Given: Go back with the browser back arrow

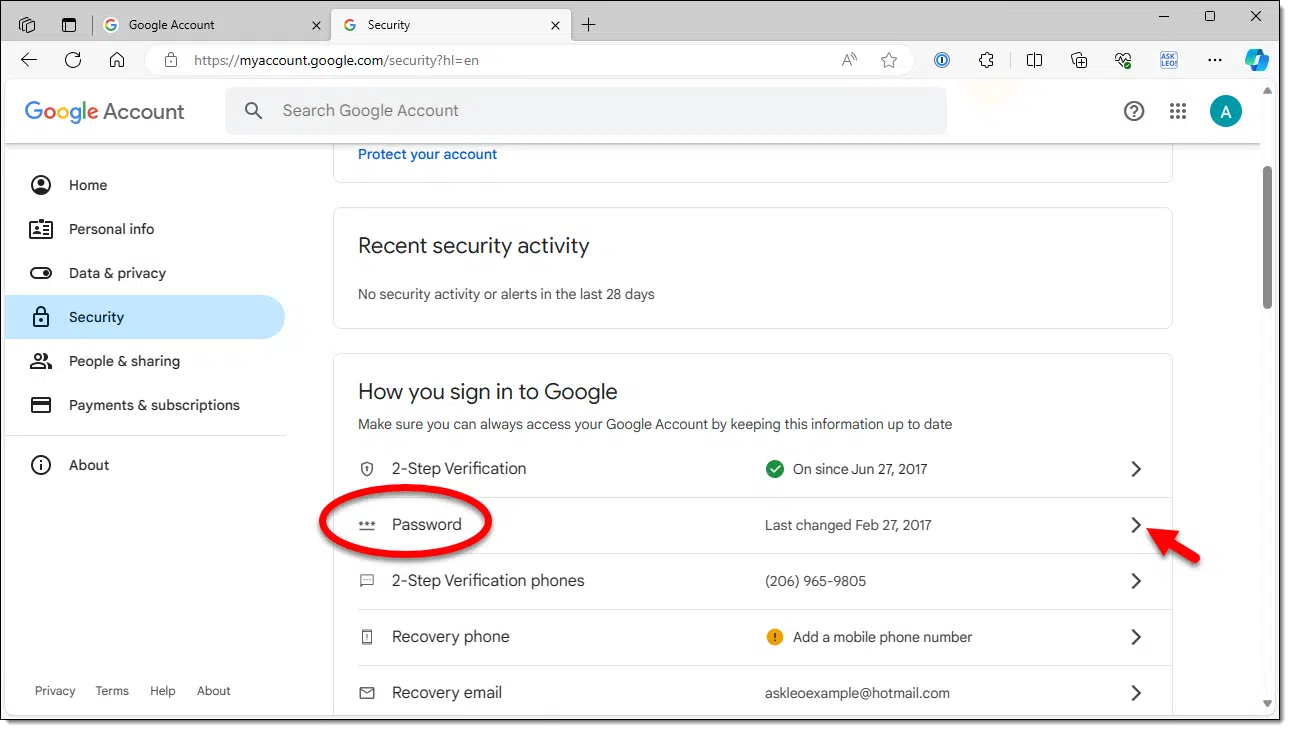Looking at the screenshot, I should click(x=29, y=60).
